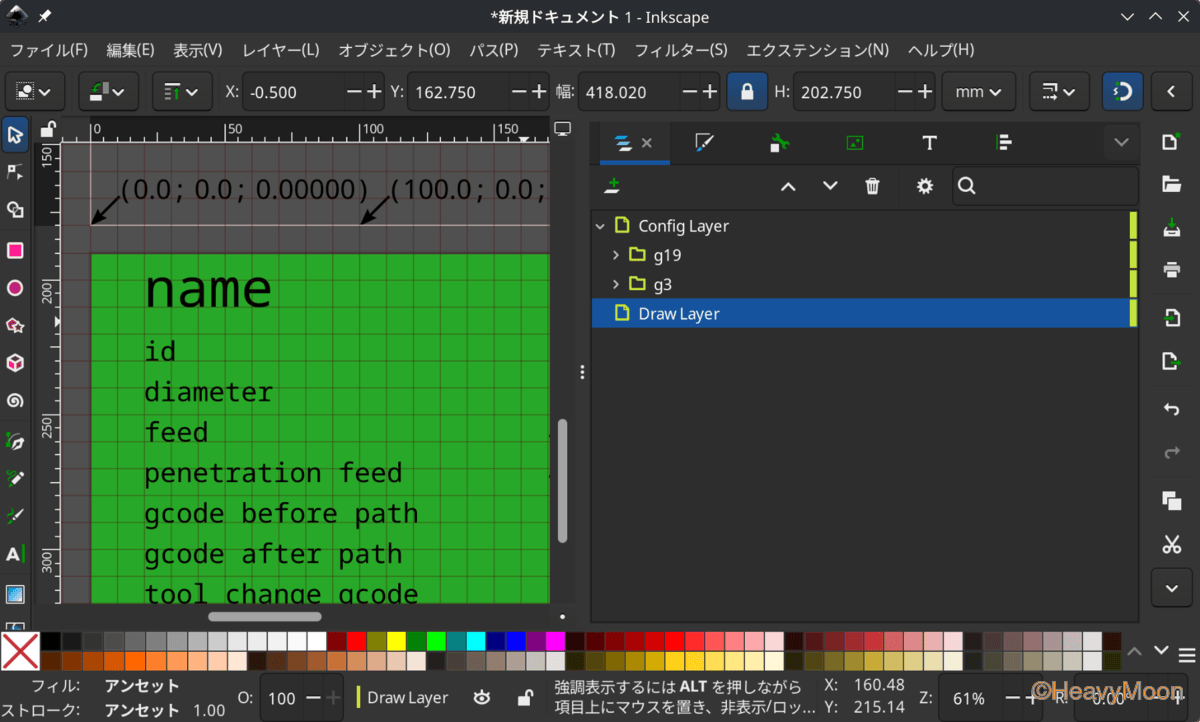
Task: Expand the g19 group
Action: (x=615, y=255)
